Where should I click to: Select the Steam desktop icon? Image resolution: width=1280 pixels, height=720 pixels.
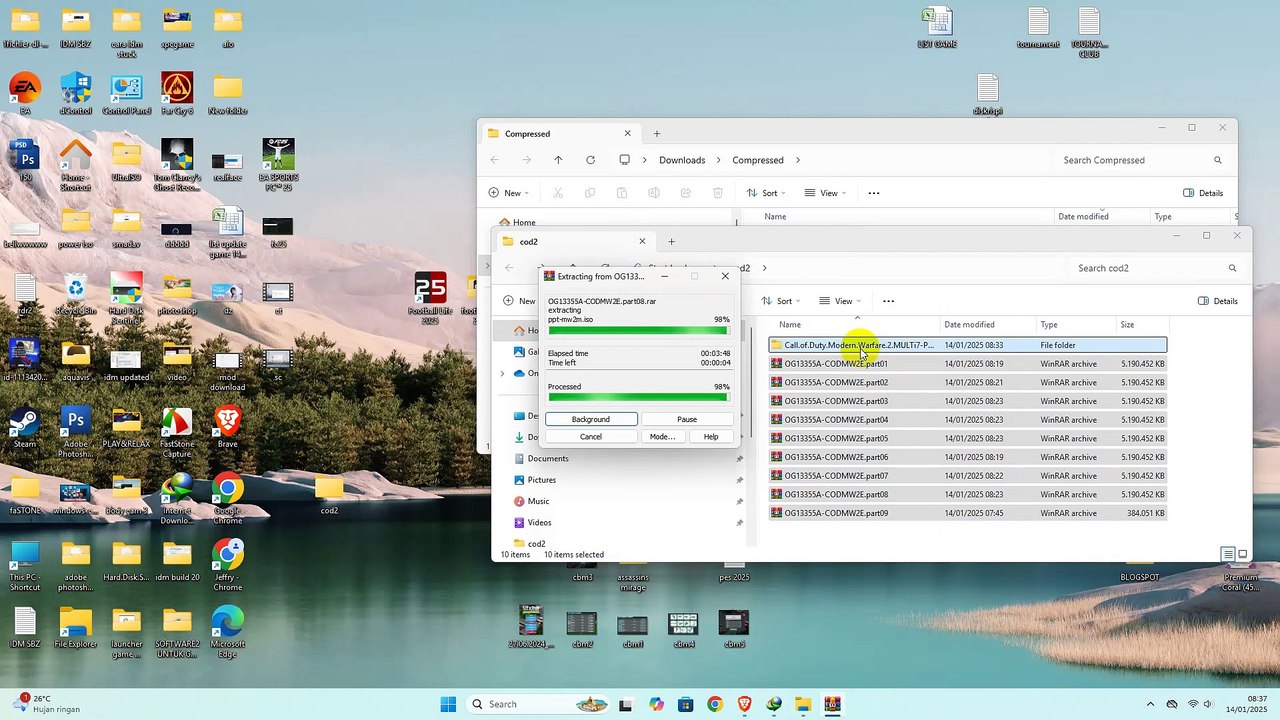25,425
